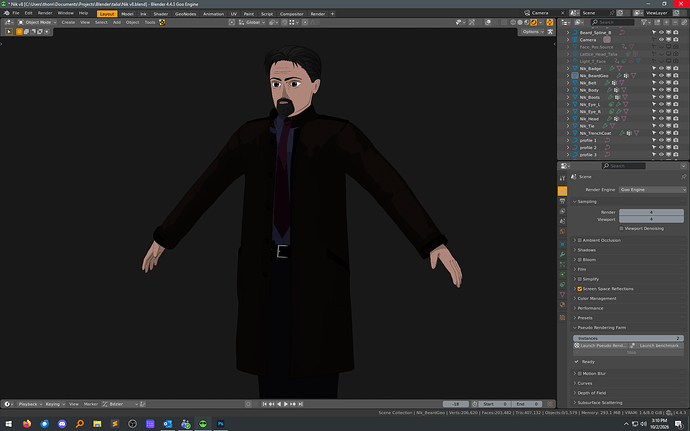Open the Render menu in the top bar
The width and height of the screenshot is (690, 431).
click(45, 13)
